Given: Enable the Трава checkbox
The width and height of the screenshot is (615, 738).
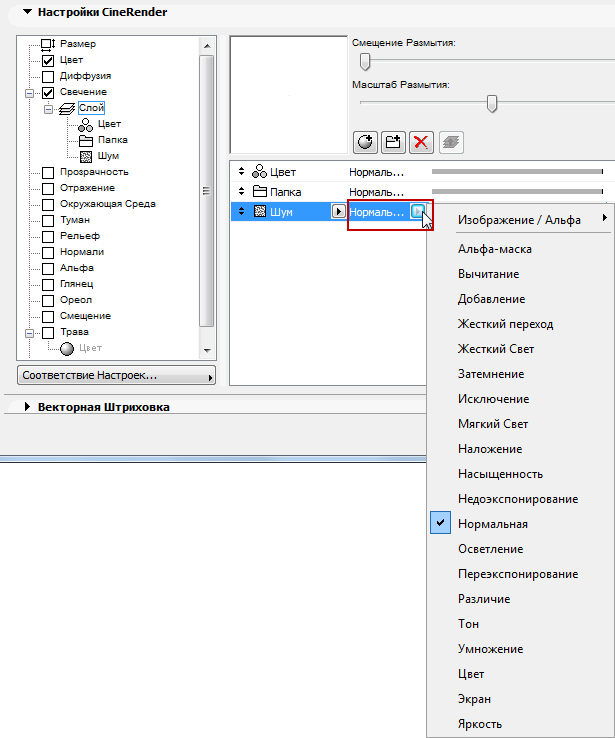Looking at the screenshot, I should (x=48, y=333).
